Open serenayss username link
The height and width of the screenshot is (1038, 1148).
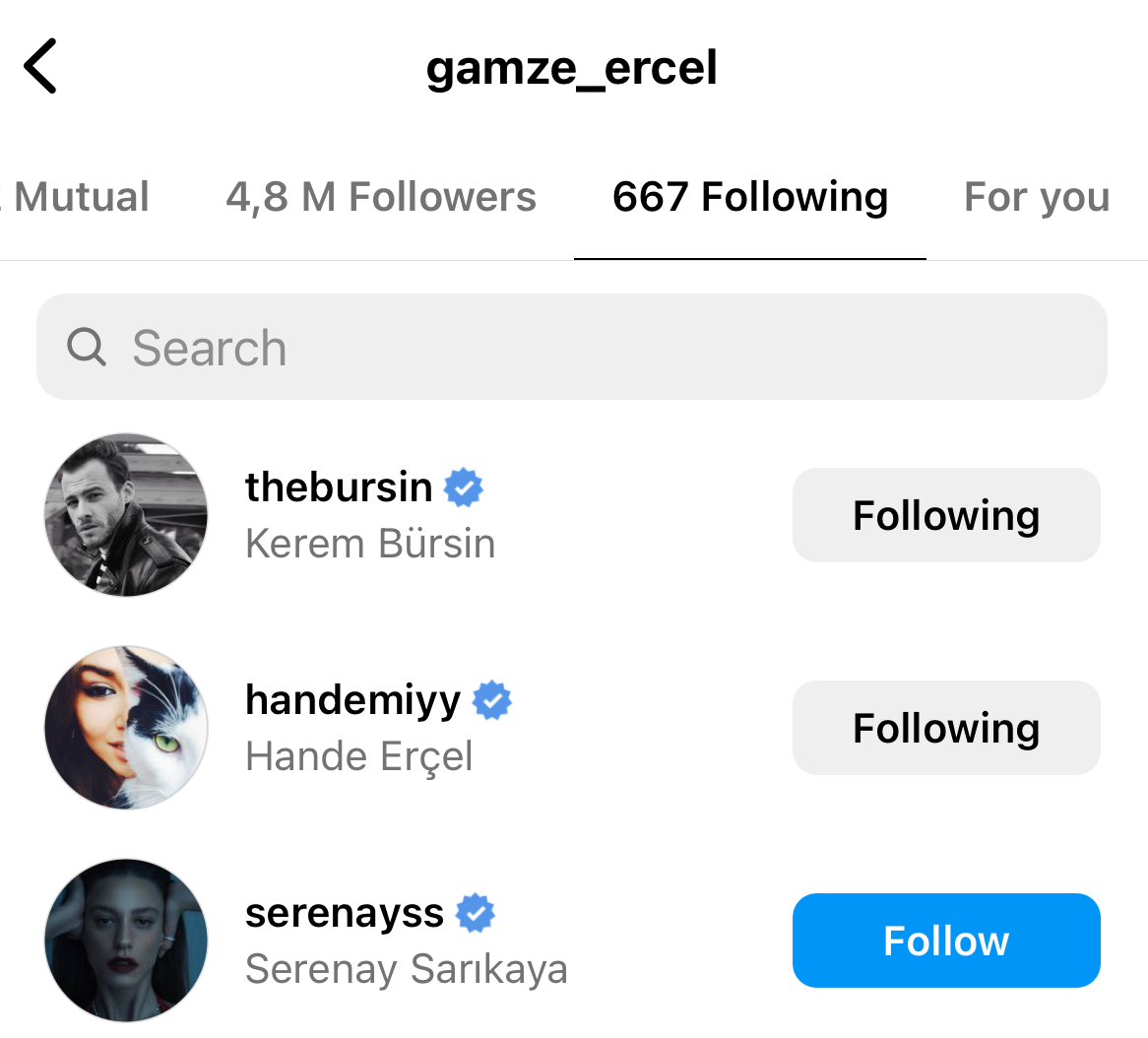coord(345,913)
